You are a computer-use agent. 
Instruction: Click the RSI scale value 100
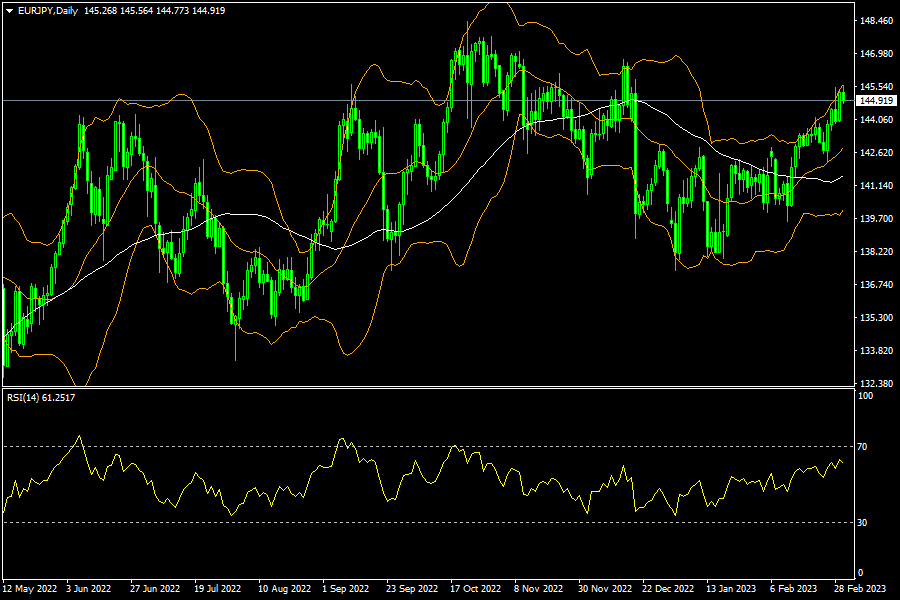pyautogui.click(x=865, y=396)
